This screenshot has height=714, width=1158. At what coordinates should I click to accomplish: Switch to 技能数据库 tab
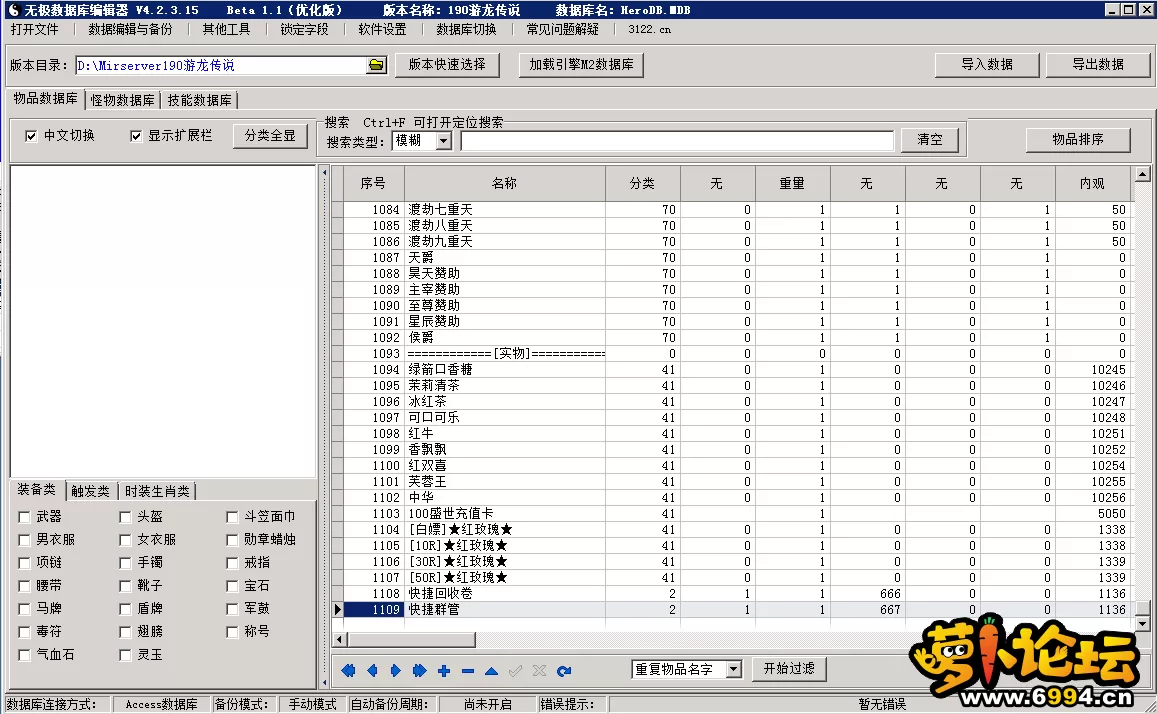(x=199, y=100)
